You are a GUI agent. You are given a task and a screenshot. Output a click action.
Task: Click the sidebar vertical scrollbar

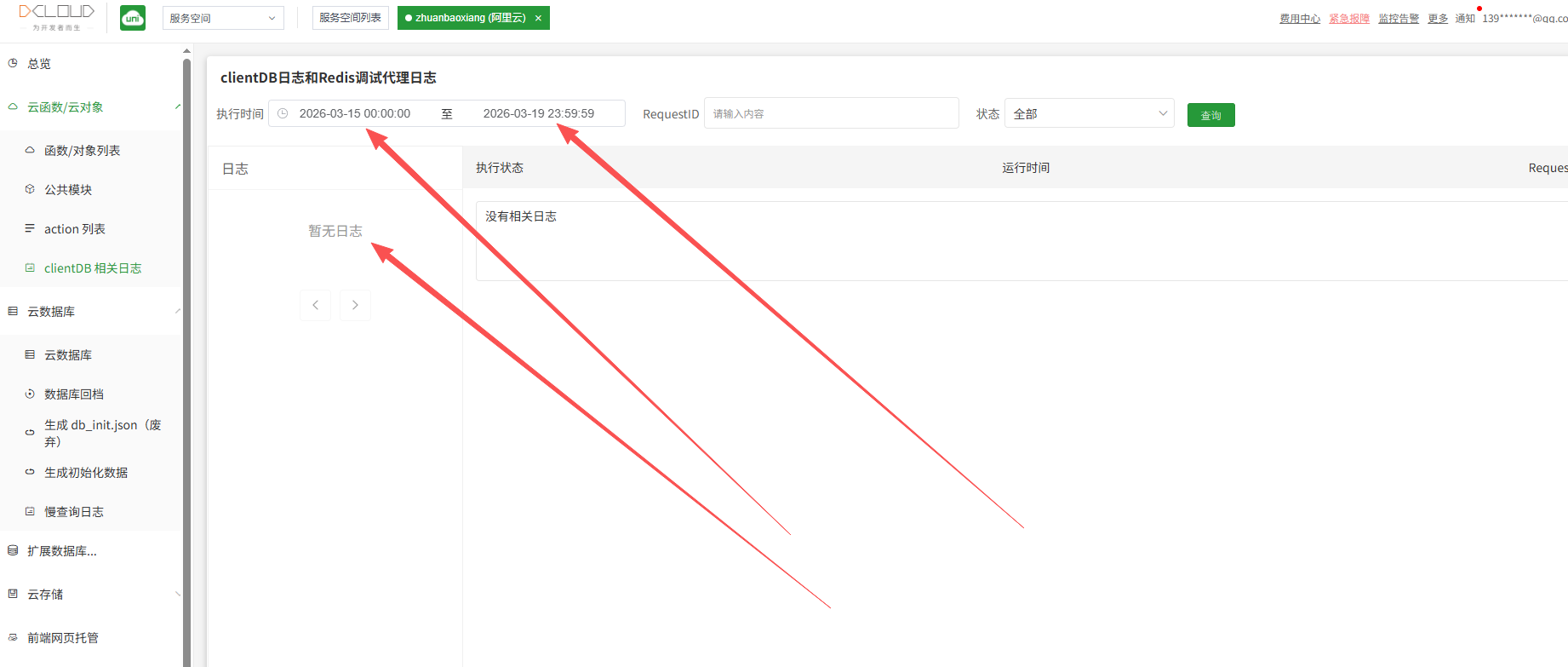186,341
